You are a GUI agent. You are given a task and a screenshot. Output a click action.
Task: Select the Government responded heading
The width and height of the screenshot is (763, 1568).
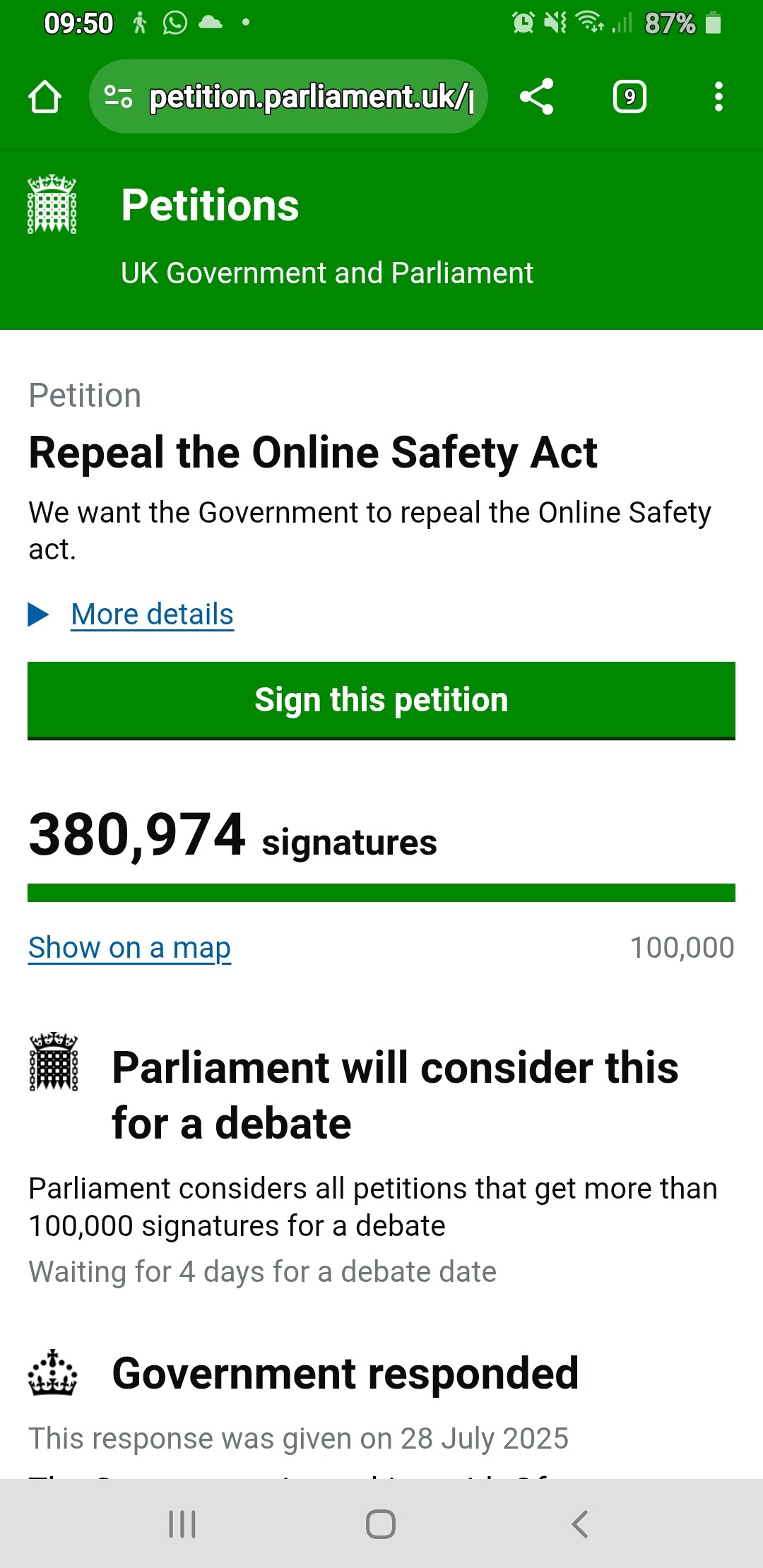pos(345,1374)
